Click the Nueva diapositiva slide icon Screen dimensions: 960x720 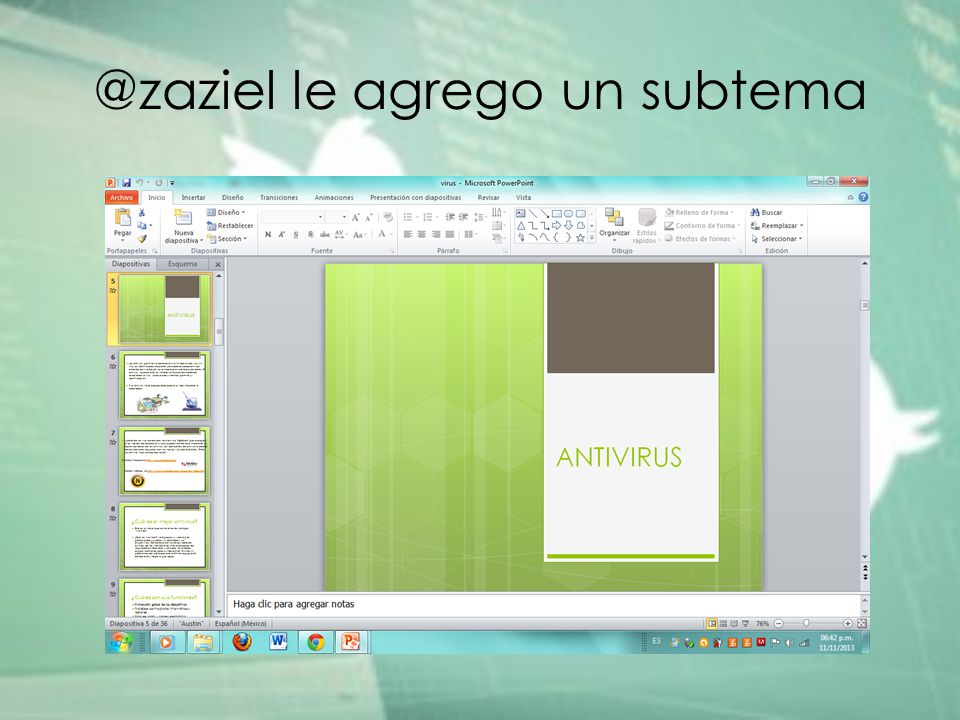183,217
